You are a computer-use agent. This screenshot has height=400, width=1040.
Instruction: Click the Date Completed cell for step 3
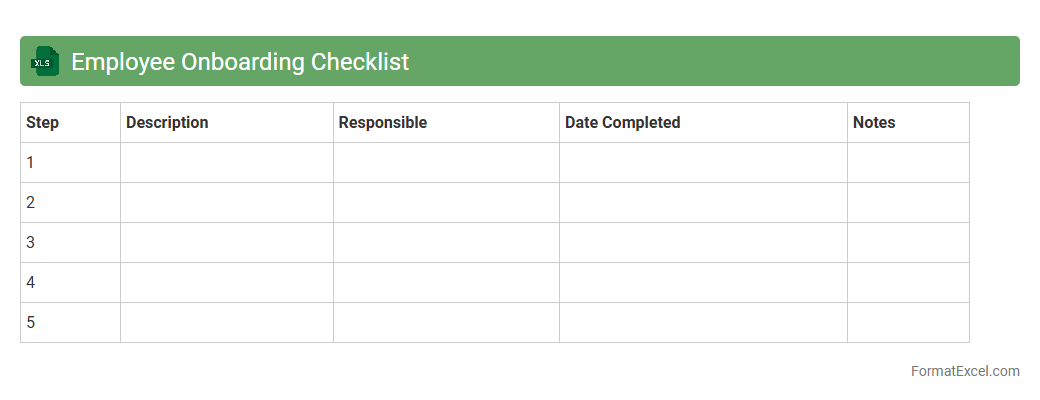(703, 243)
